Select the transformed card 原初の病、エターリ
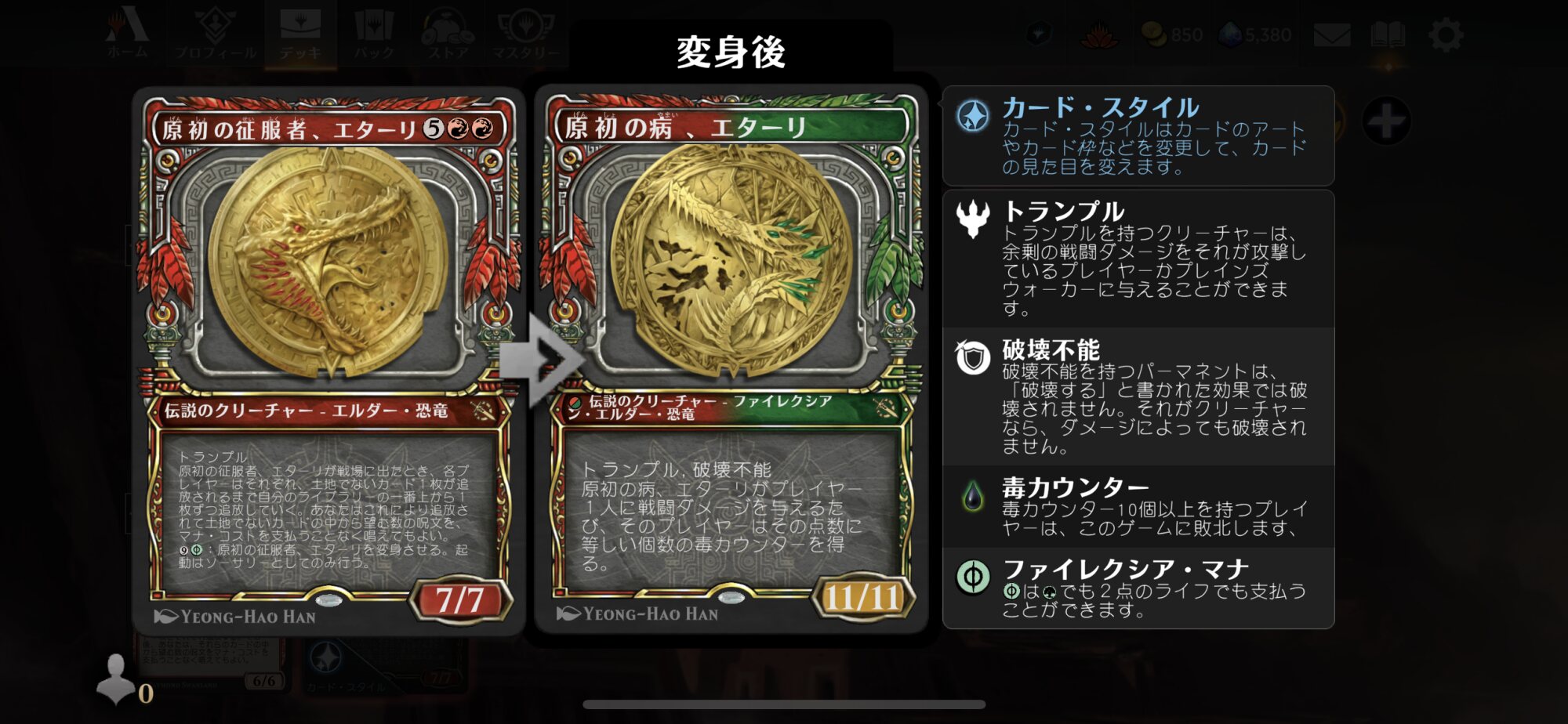1568x724 pixels. pos(731,360)
